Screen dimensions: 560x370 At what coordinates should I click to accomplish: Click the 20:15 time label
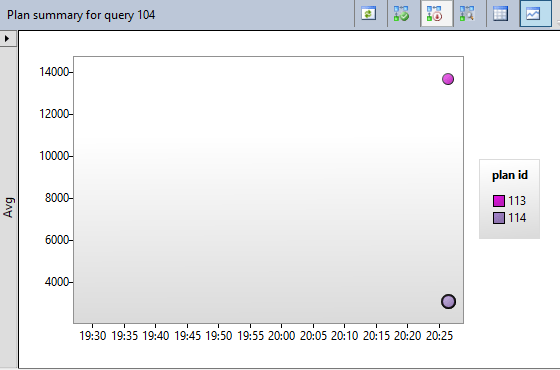point(376,336)
